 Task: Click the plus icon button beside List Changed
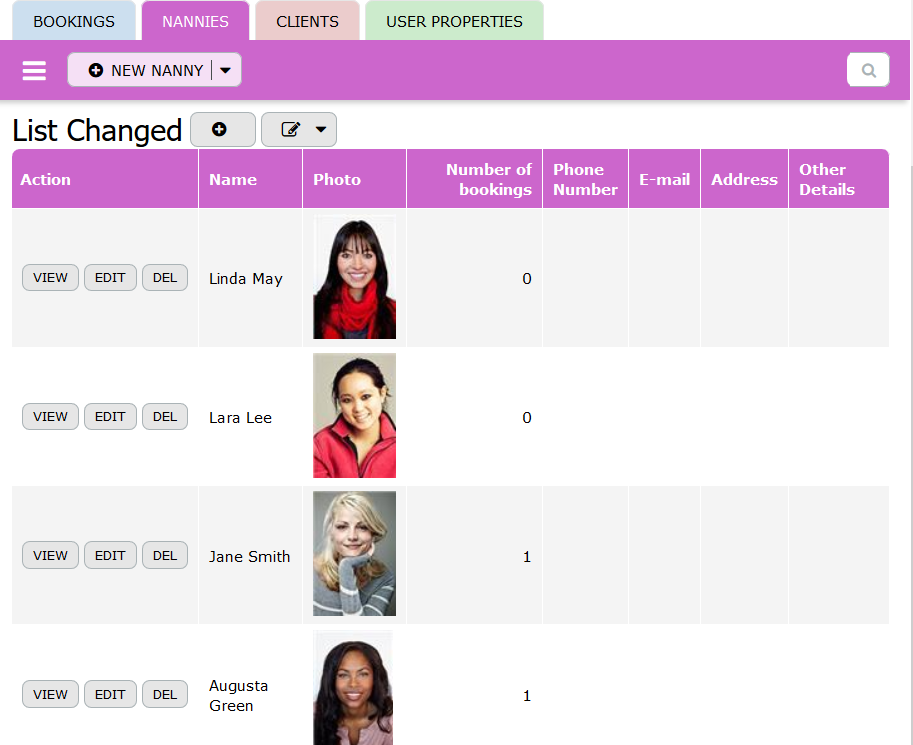click(x=222, y=130)
